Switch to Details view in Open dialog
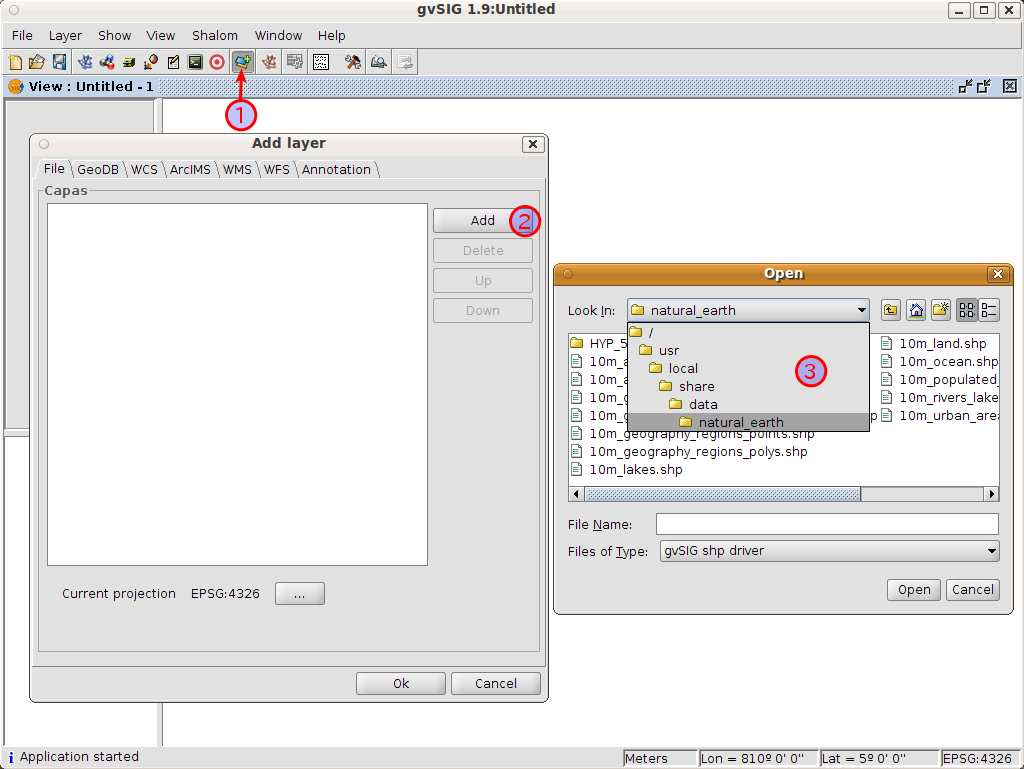The width and height of the screenshot is (1024, 769). (x=989, y=310)
